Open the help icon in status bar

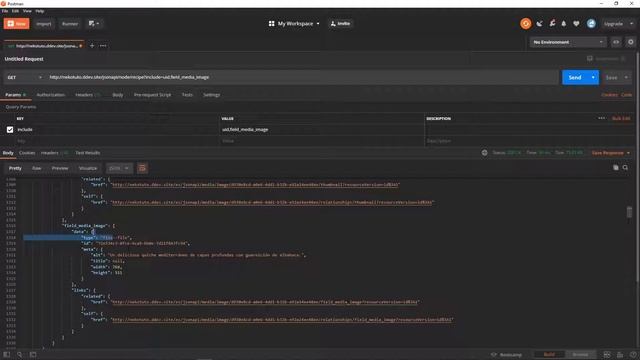click(633, 355)
